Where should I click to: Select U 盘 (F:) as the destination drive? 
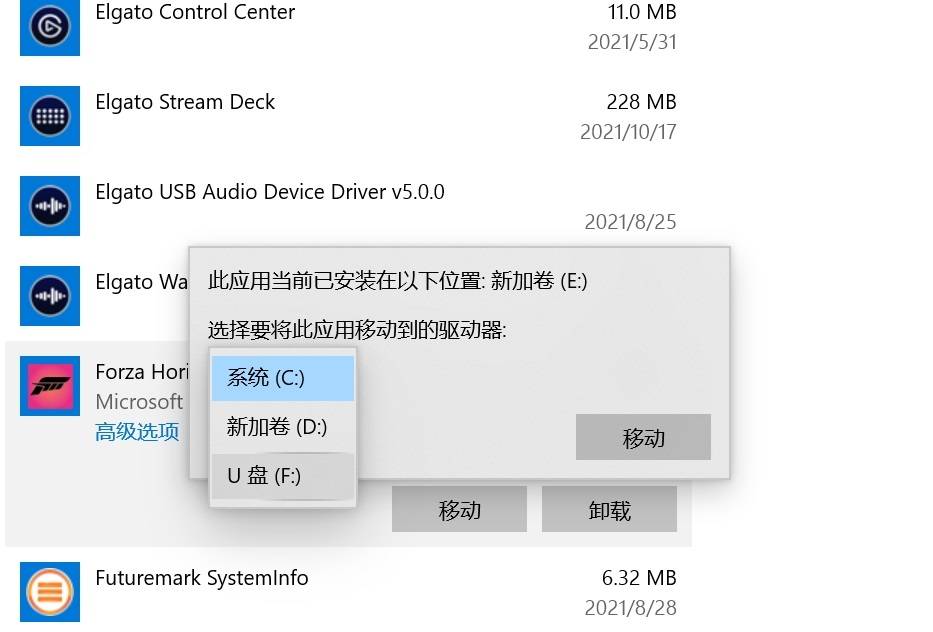click(x=283, y=476)
